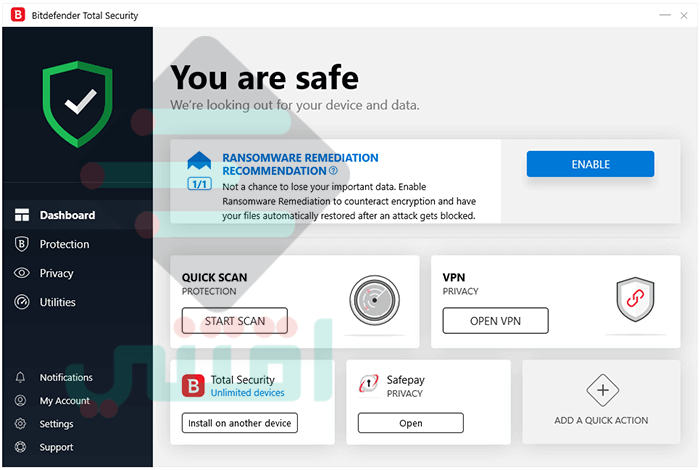Click the Support lifebuoy icon
700x470 pixels.
tap(20, 447)
